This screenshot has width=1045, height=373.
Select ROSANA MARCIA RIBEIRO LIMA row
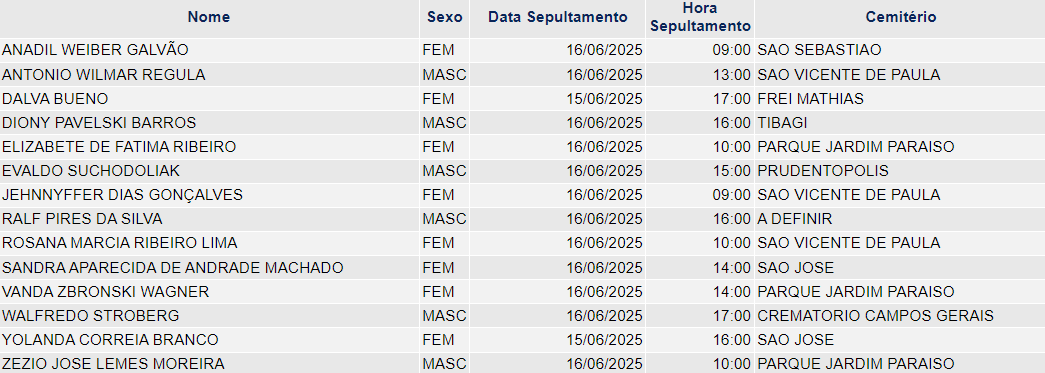tap(522, 242)
